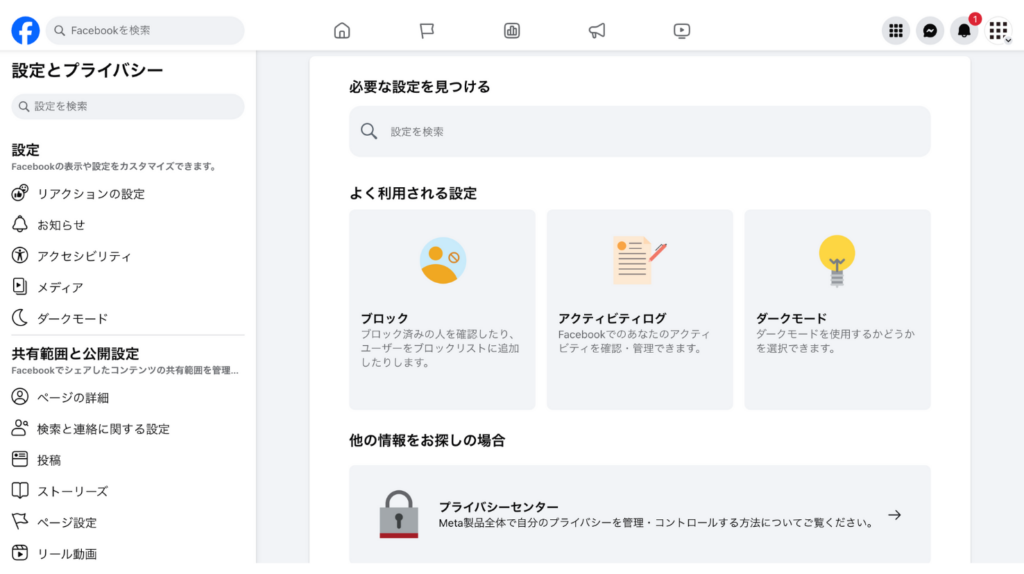This screenshot has width=1024, height=574.
Task: Click the magnifier in main search bar
Action: [369, 131]
